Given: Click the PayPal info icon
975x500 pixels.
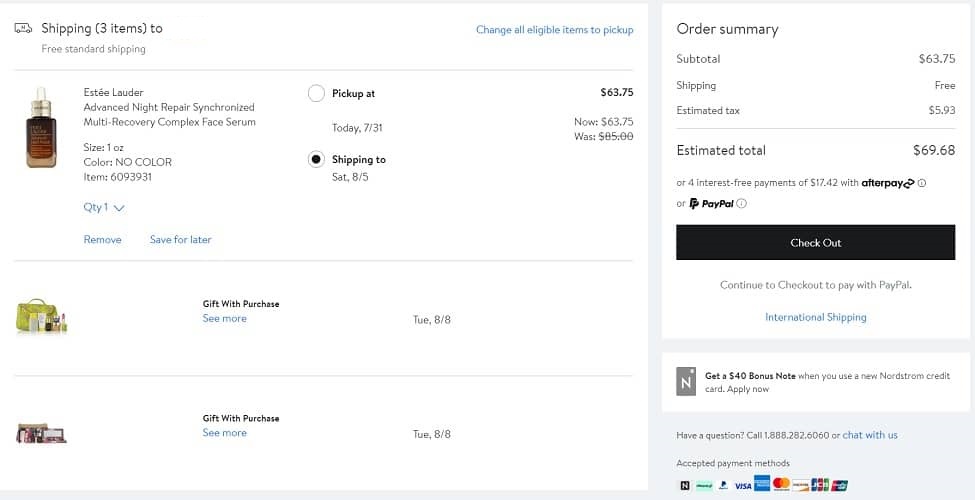Looking at the screenshot, I should [741, 204].
